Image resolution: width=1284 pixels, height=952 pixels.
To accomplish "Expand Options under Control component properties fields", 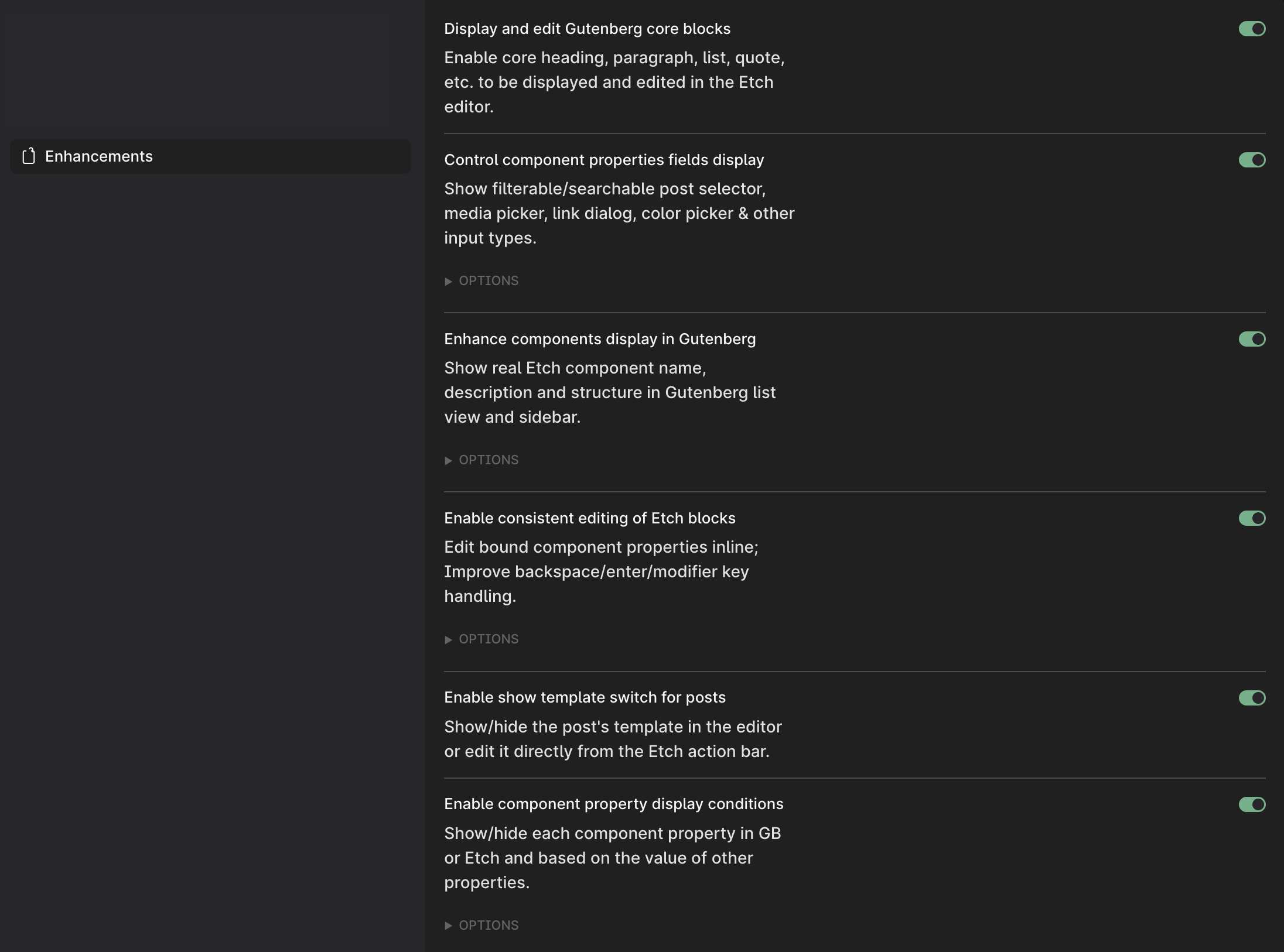I will tap(481, 281).
